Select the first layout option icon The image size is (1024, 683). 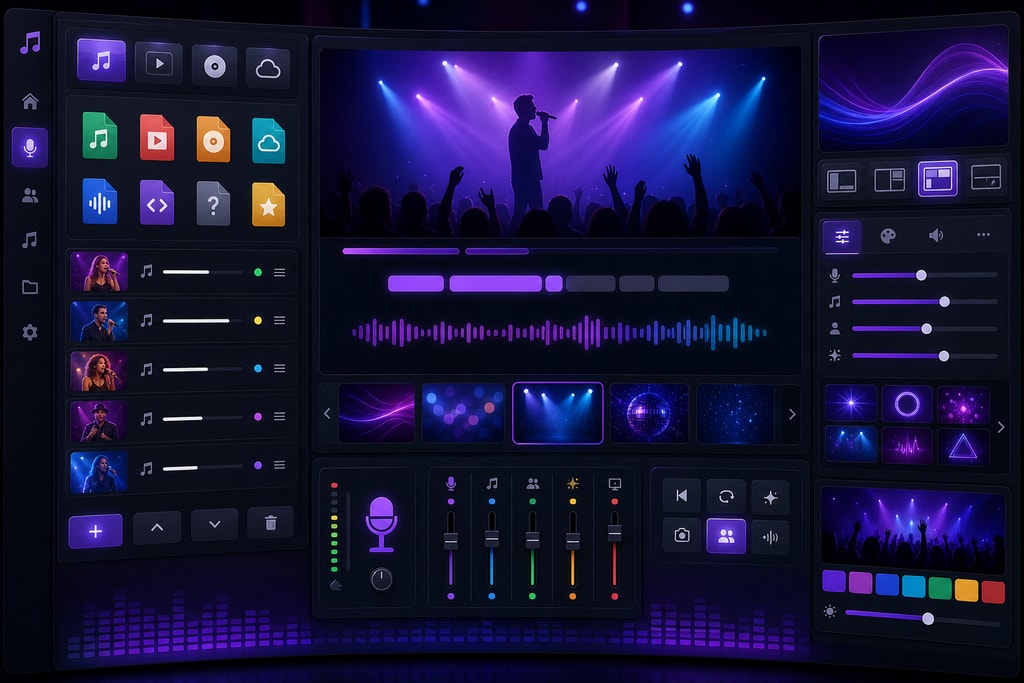842,180
